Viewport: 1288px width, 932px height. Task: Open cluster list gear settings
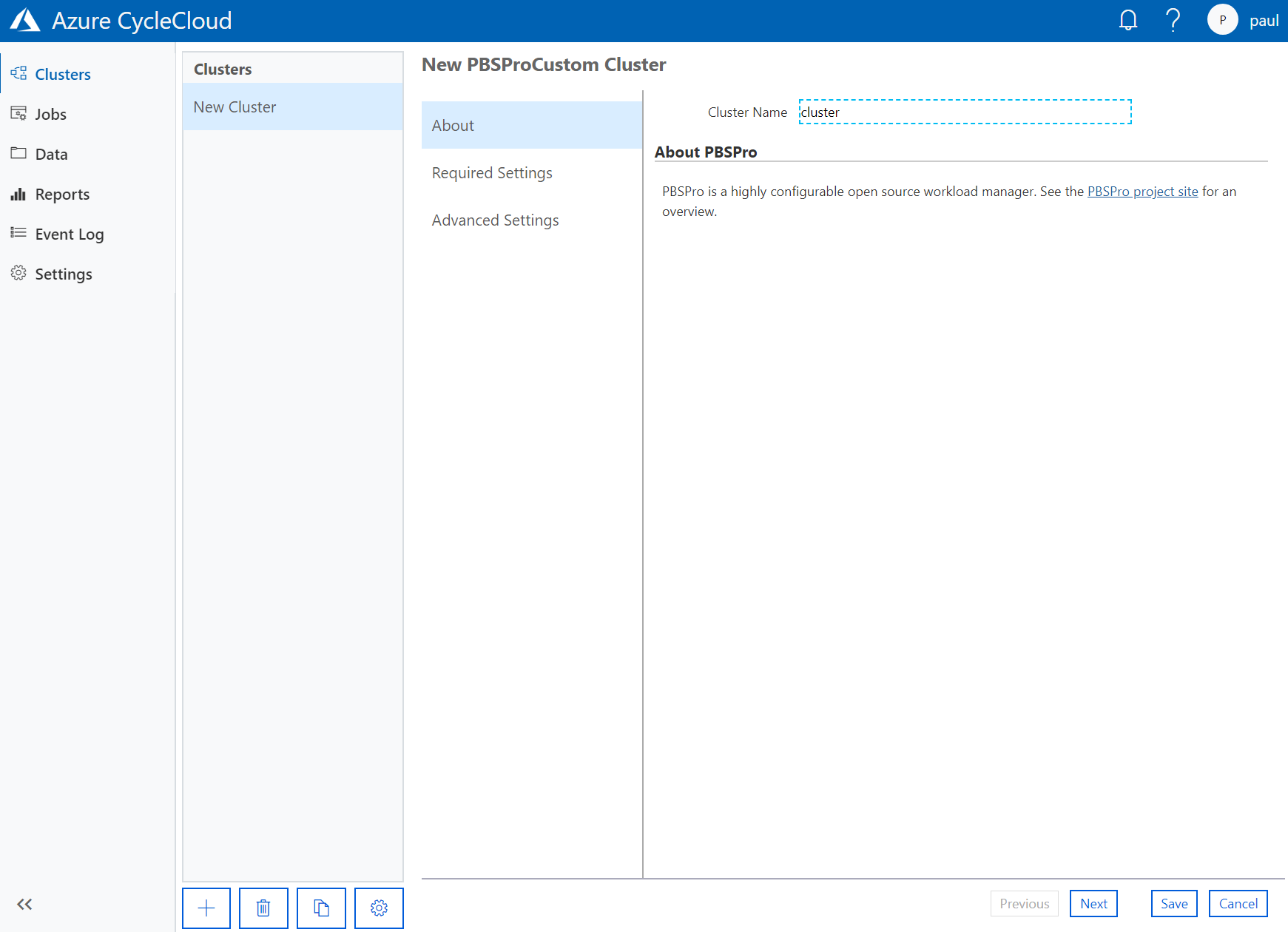click(379, 908)
